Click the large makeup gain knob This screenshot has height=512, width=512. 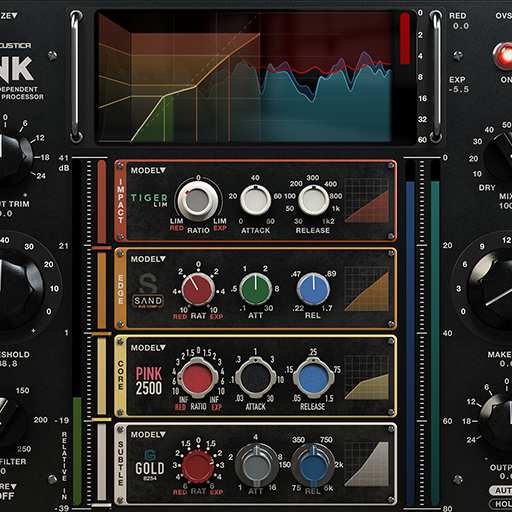[x=490, y=289]
